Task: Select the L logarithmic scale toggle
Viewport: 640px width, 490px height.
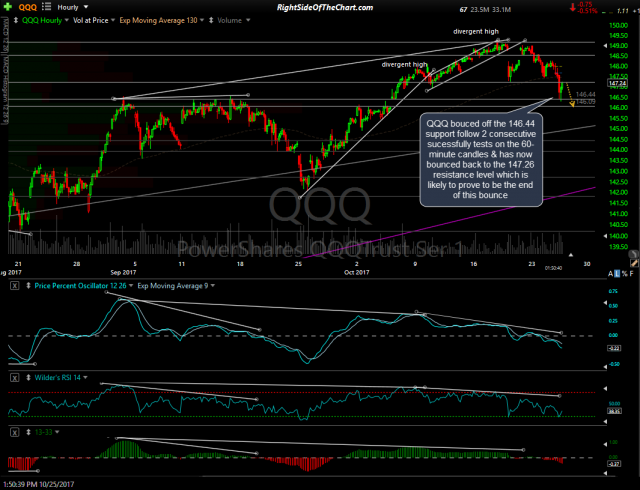Action: 617,274
